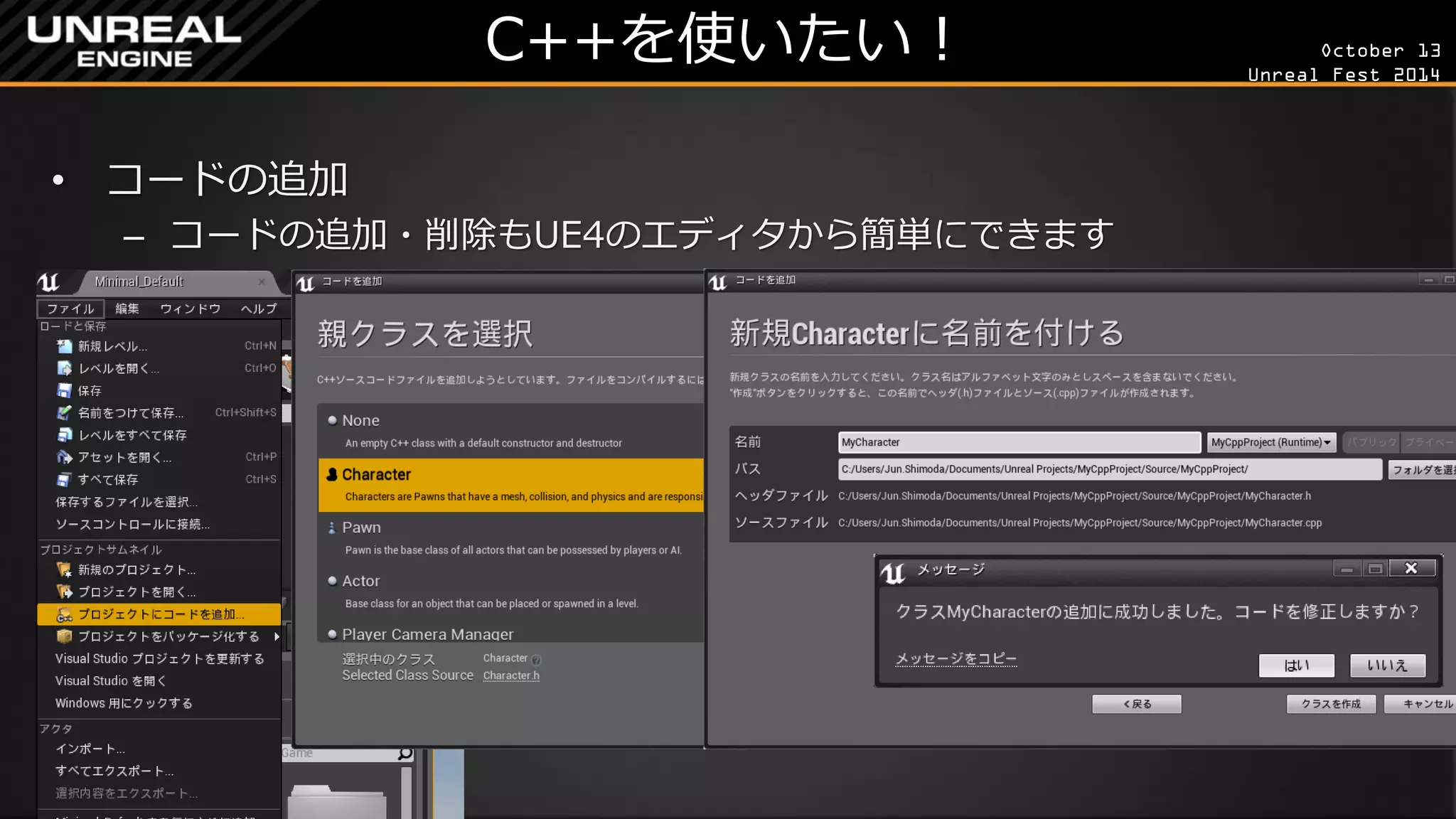The height and width of the screenshot is (819, 1456).
Task: Click No (いいえ) in the message dialog
Action: (x=1388, y=665)
